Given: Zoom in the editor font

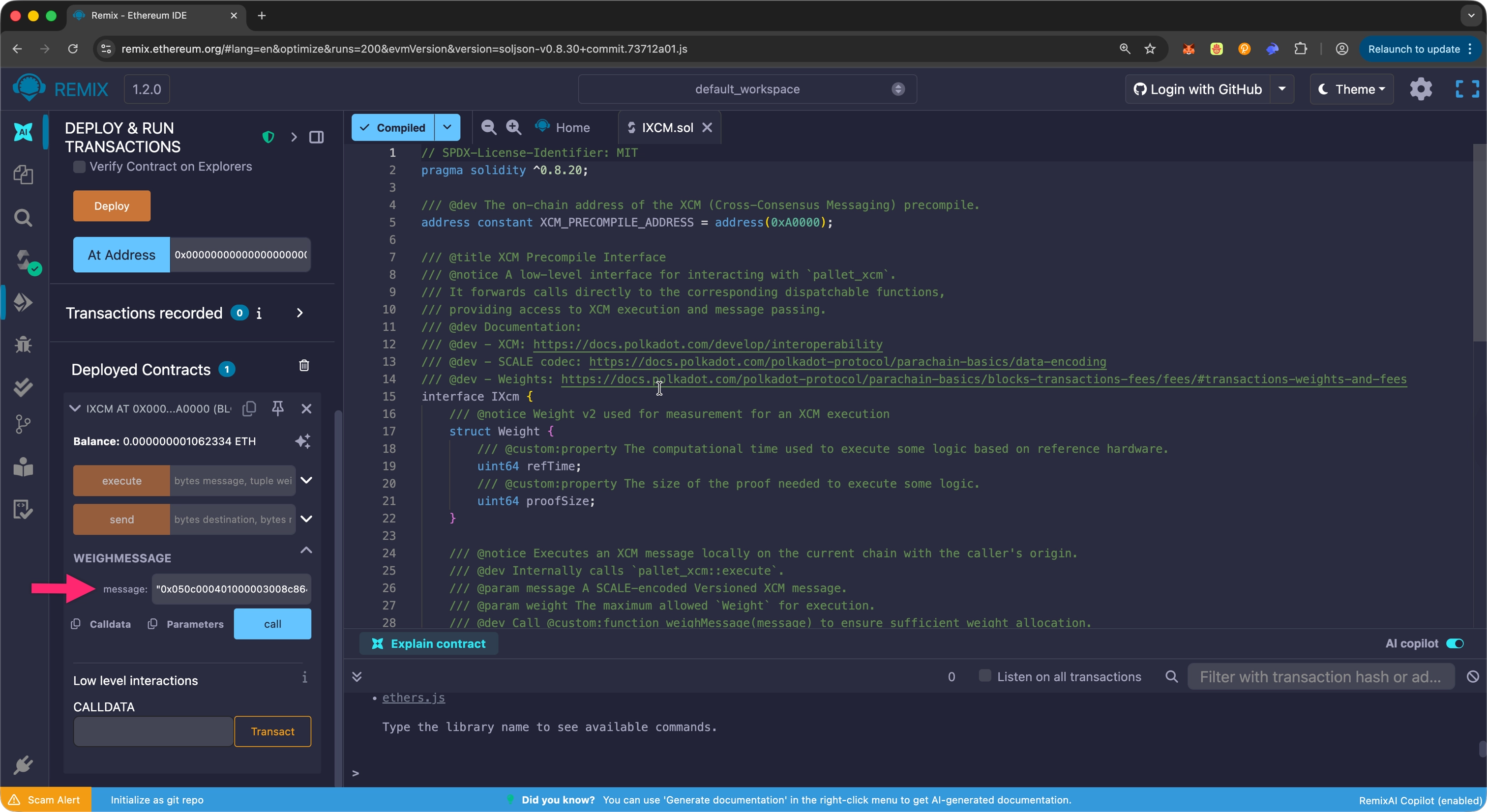Looking at the screenshot, I should click(513, 127).
